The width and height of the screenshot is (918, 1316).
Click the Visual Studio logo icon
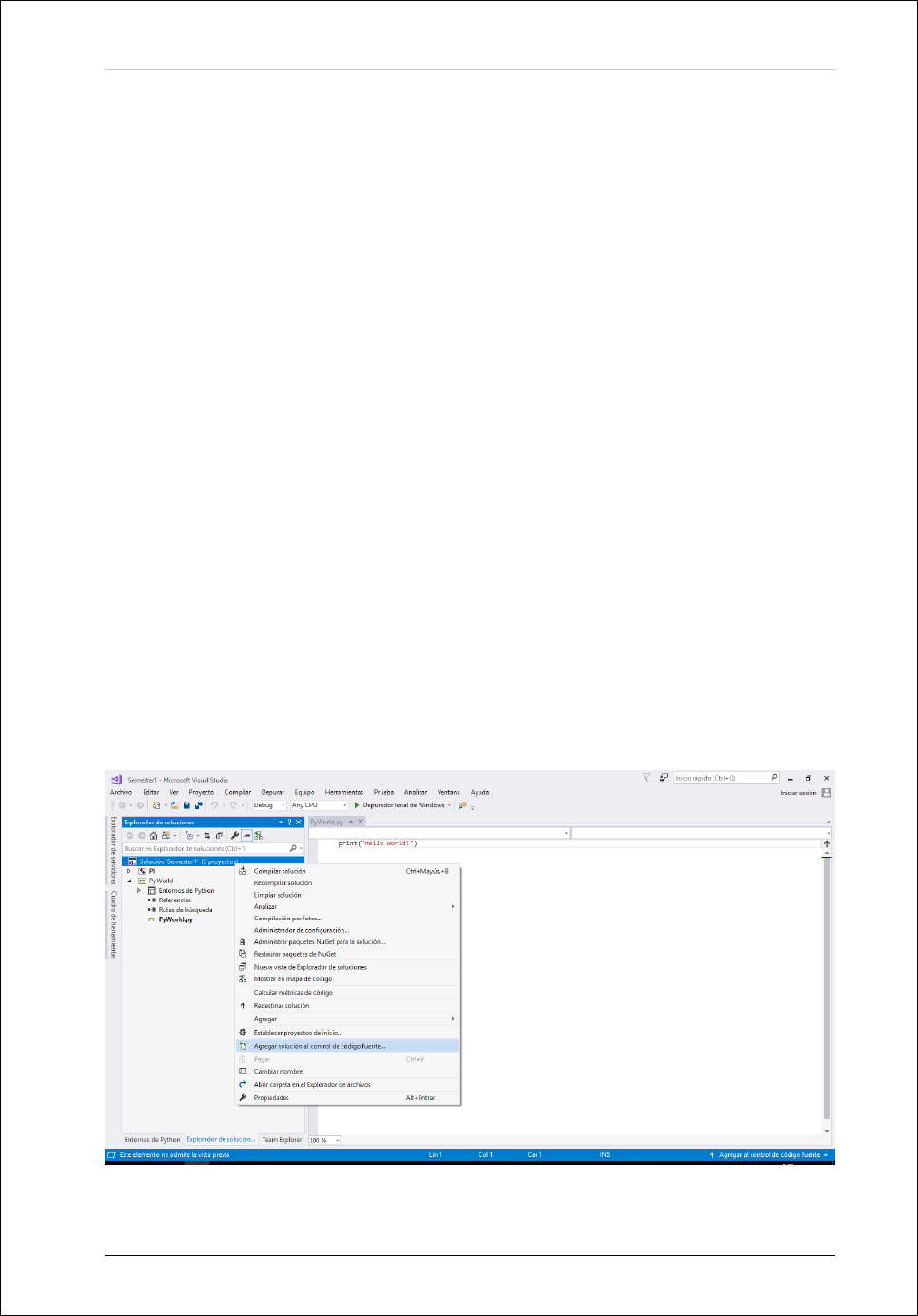(x=117, y=779)
